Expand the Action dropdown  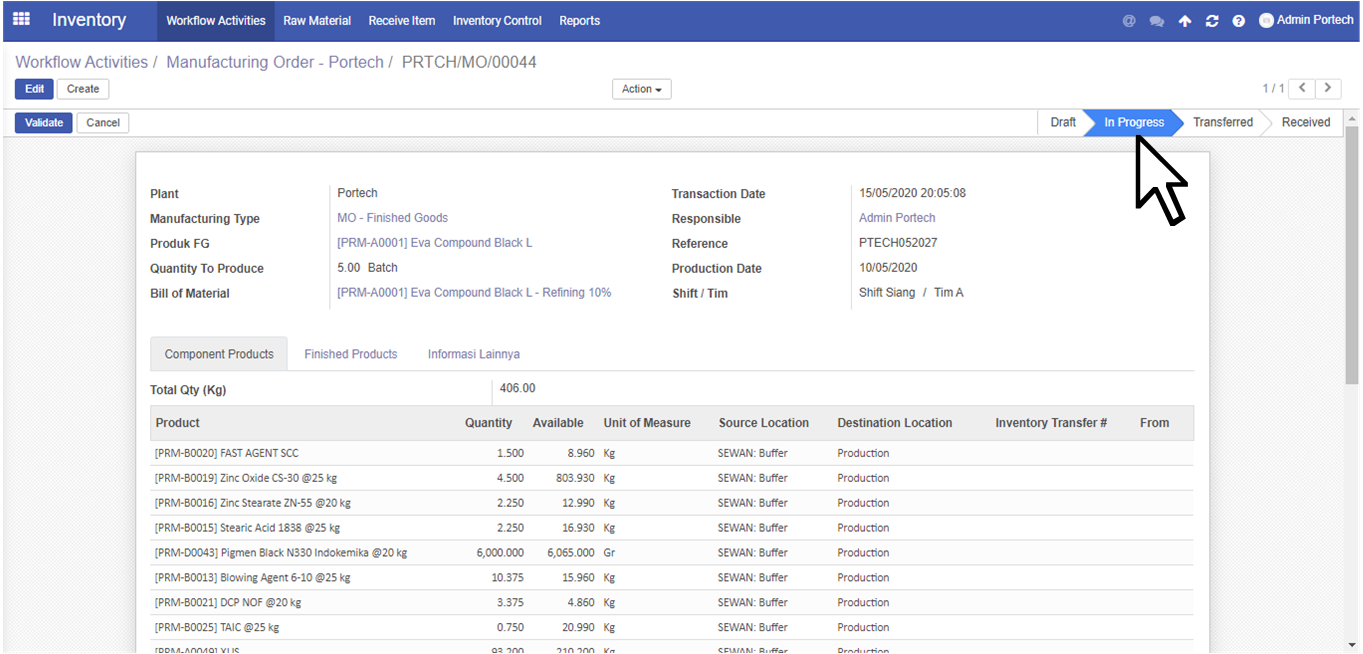point(641,89)
